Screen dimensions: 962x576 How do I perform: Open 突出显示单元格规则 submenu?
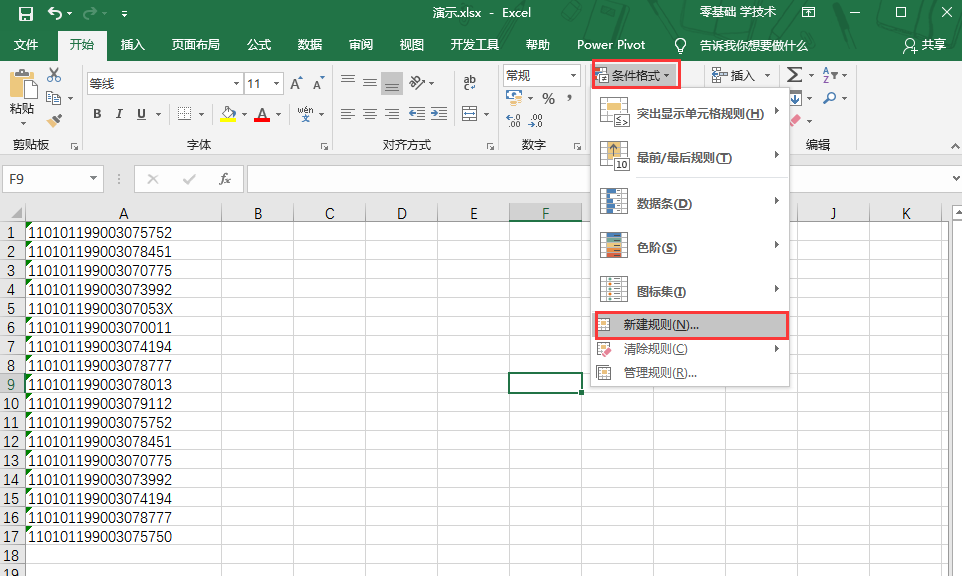coord(690,113)
